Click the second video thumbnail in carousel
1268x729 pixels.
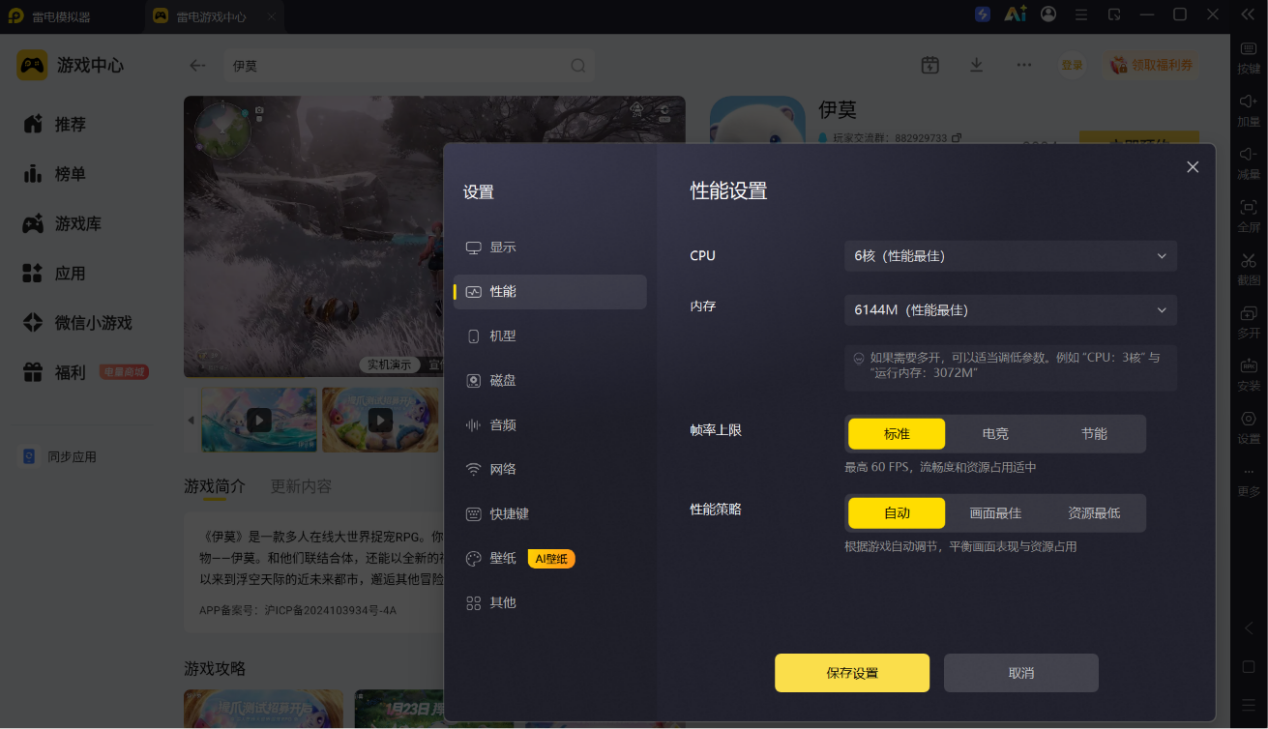[380, 420]
